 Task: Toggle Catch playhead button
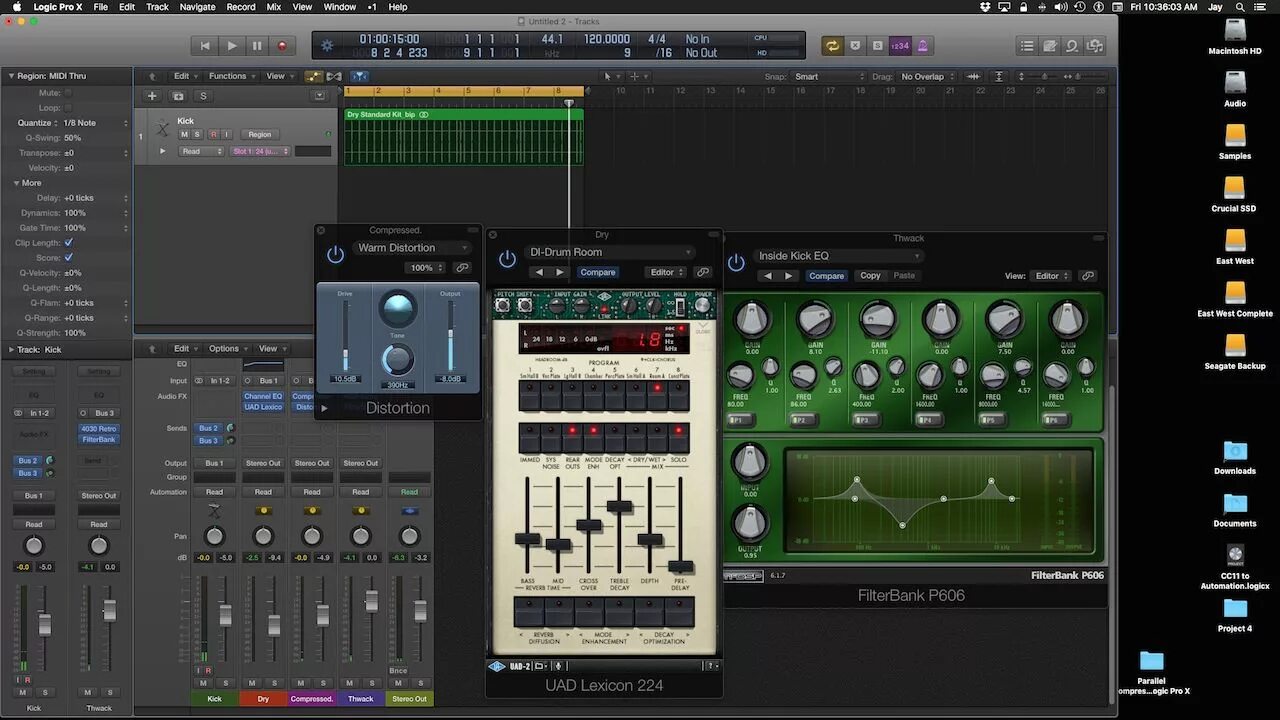click(359, 76)
